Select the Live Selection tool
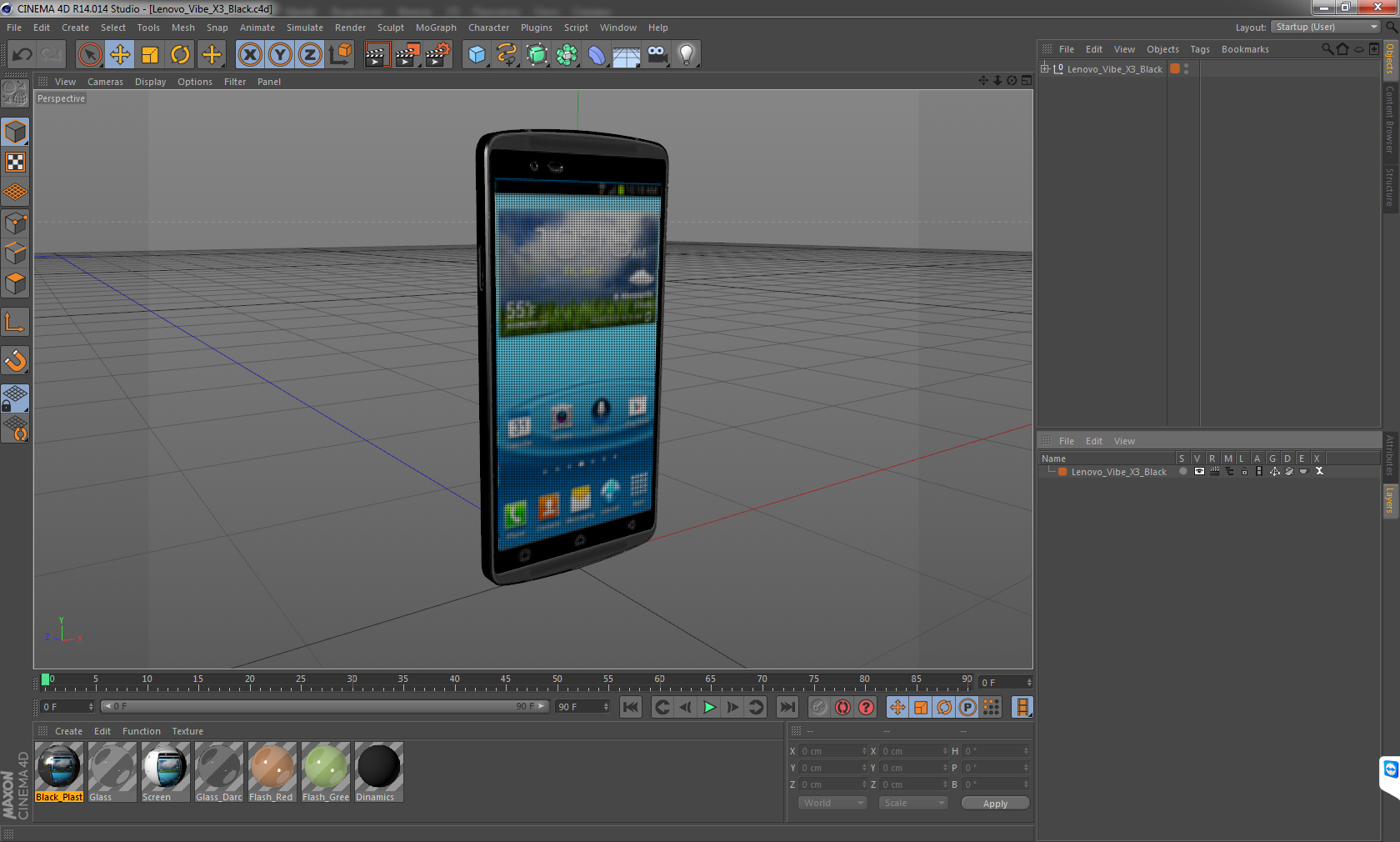 [x=89, y=55]
